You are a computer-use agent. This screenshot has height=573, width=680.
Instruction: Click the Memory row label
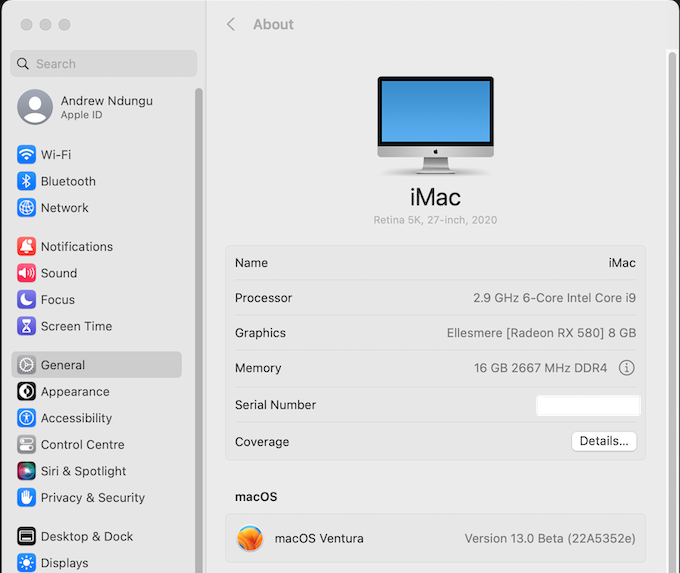tap(258, 368)
